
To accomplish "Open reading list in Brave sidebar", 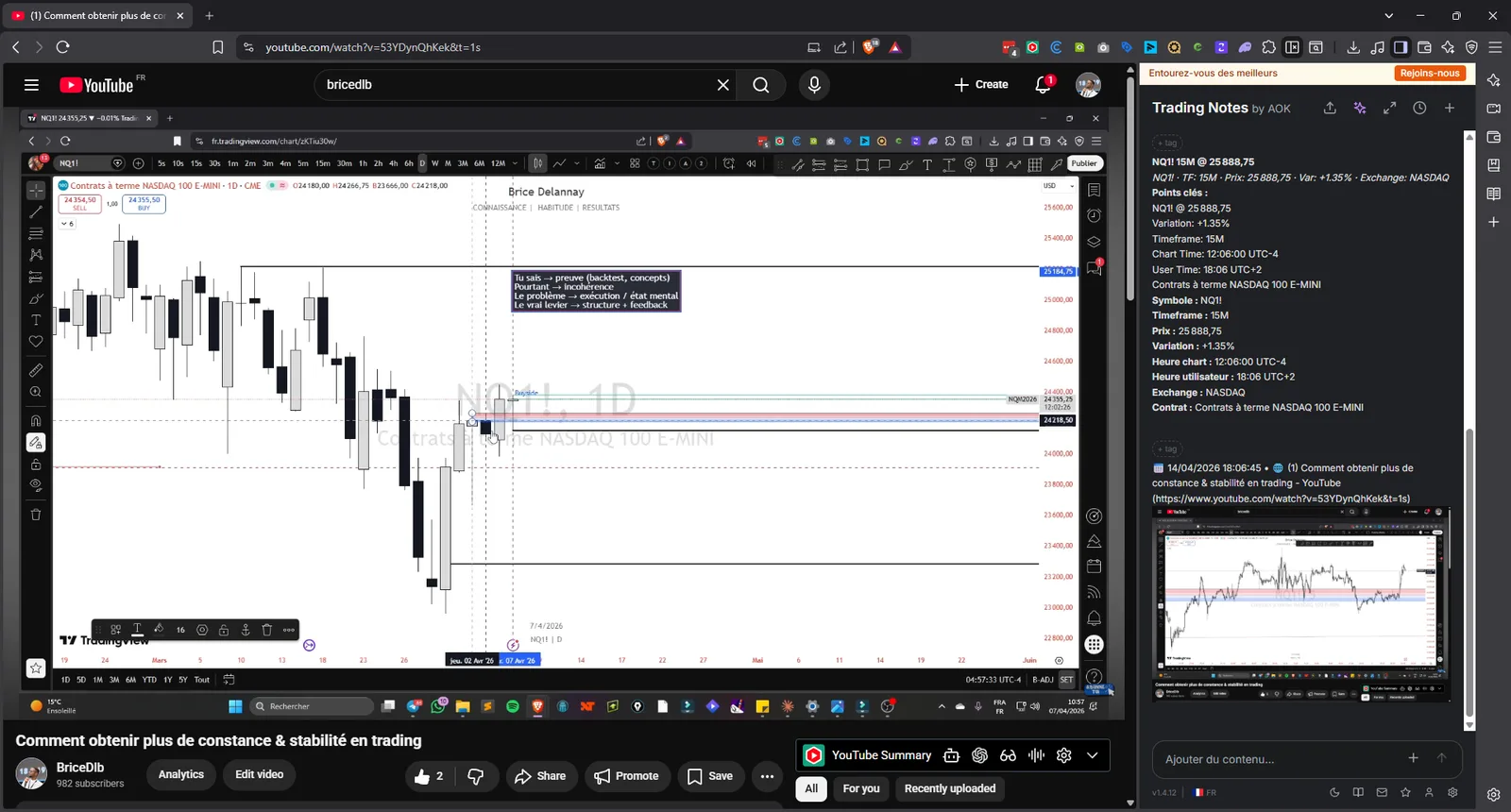I will (1493, 194).
